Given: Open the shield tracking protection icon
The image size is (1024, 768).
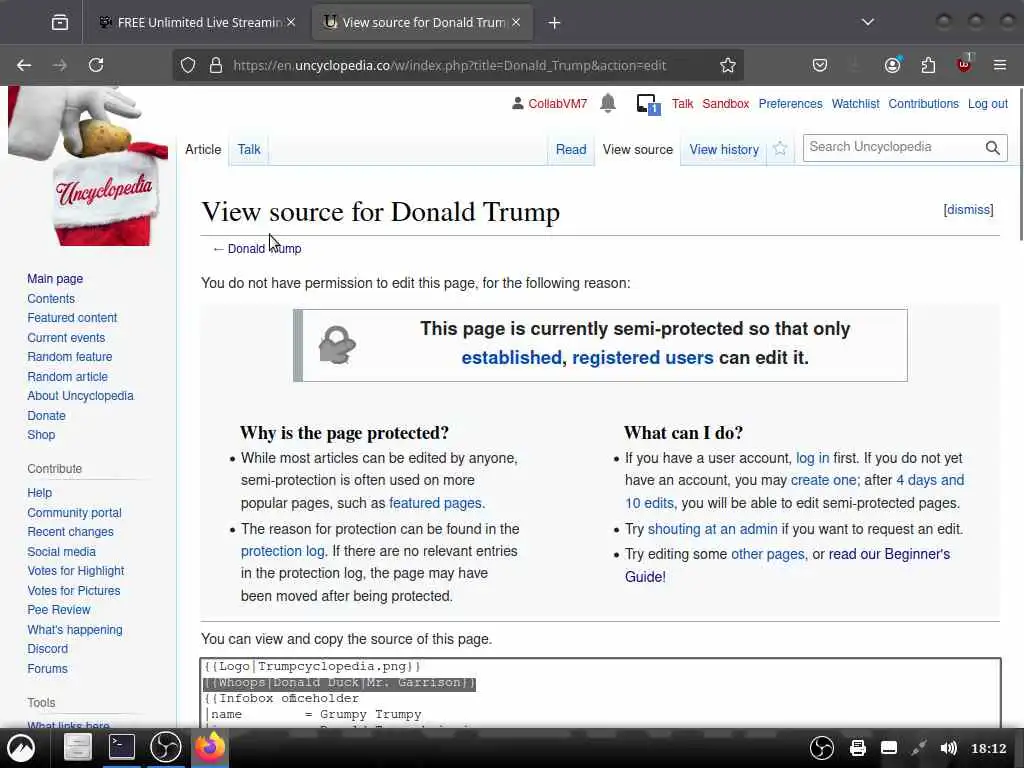Looking at the screenshot, I should (x=188, y=65).
